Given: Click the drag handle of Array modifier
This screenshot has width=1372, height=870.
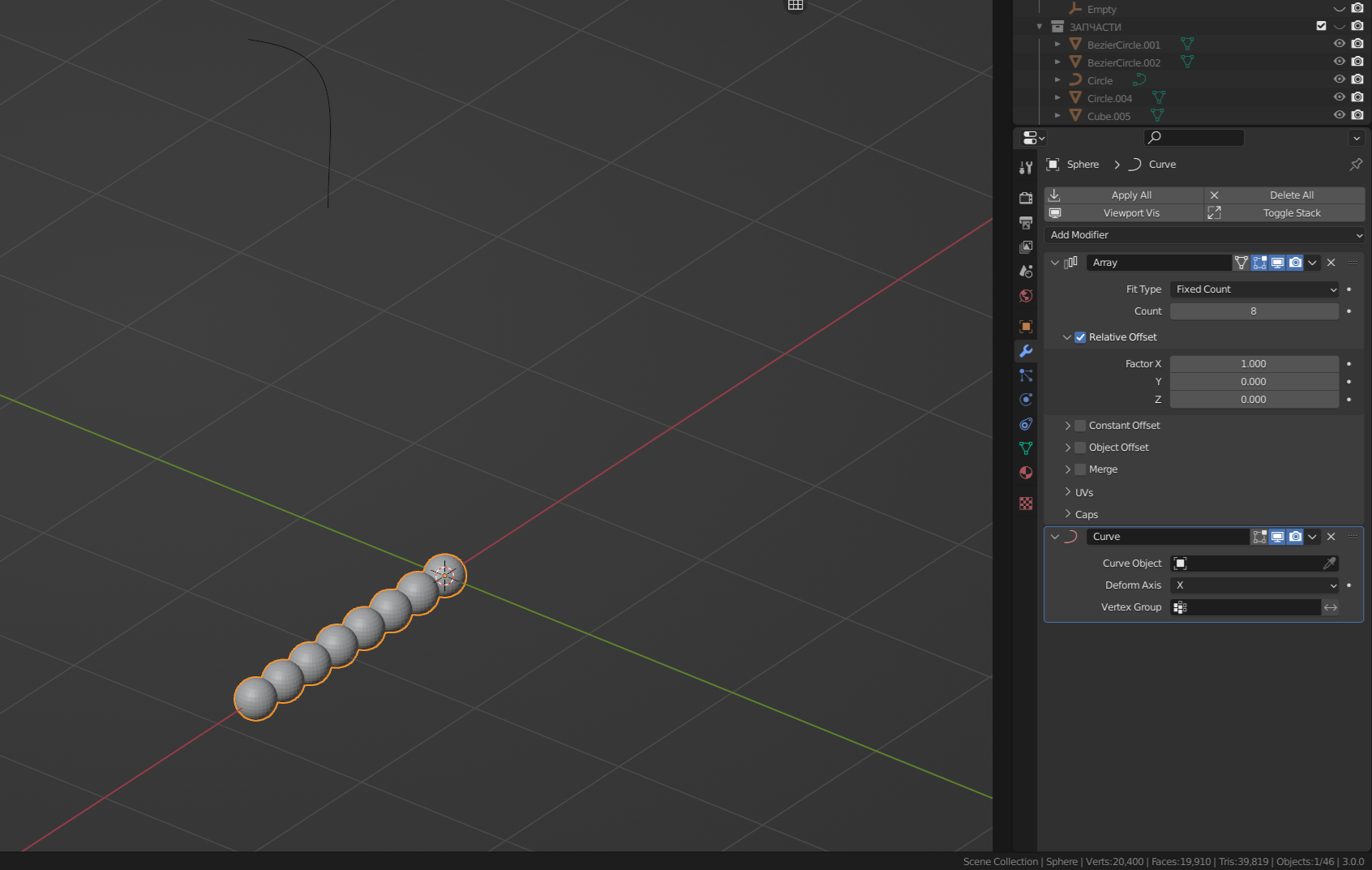Looking at the screenshot, I should click(x=1353, y=263).
